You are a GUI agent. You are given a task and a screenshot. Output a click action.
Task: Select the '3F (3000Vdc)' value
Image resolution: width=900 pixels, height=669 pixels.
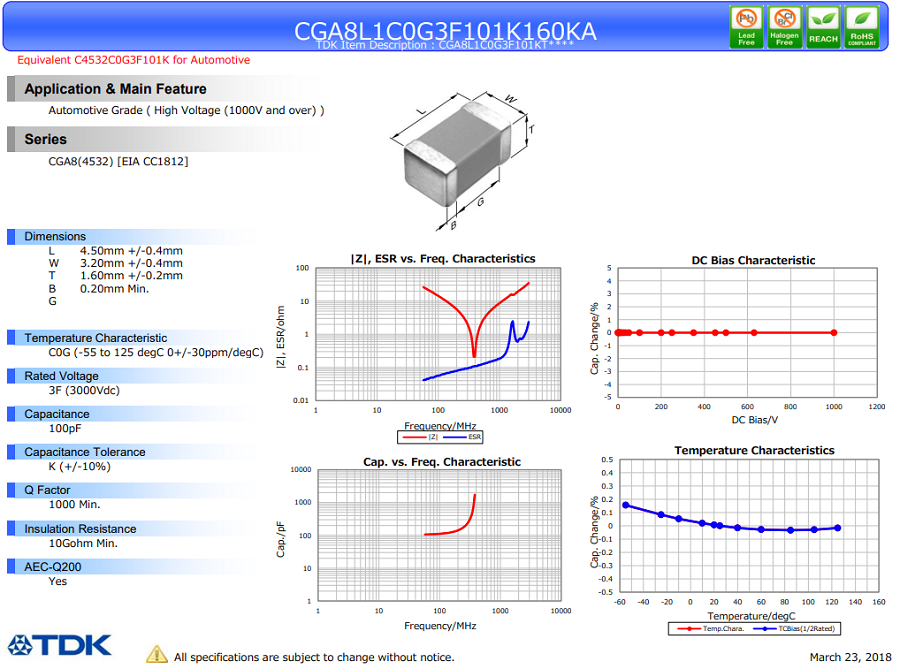(x=84, y=390)
